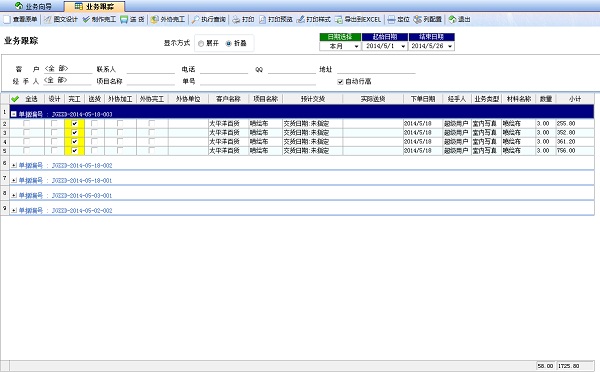The width and height of the screenshot is (600, 372).
Task: Check 外协完工 checkbox in the 255.00 row
Action: tap(152, 123)
